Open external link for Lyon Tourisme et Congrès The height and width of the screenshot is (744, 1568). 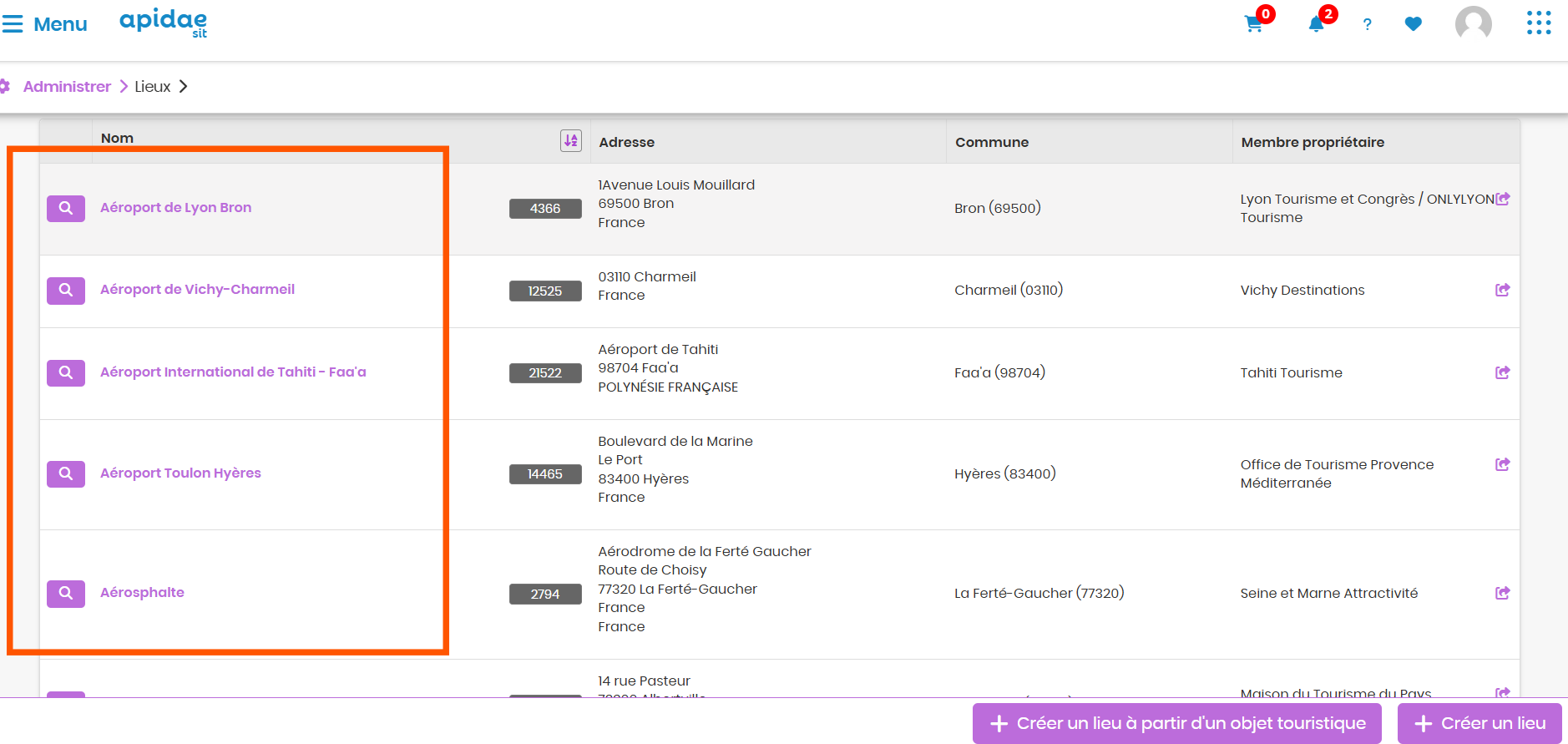pos(1503,199)
